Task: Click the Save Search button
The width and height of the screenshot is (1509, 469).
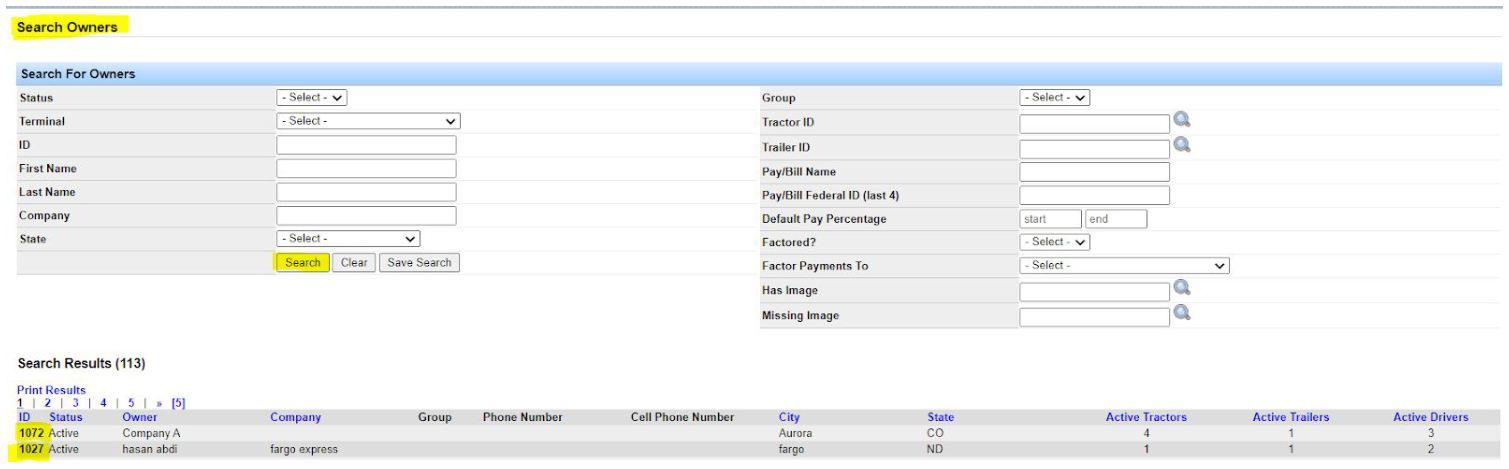Action: [419, 263]
